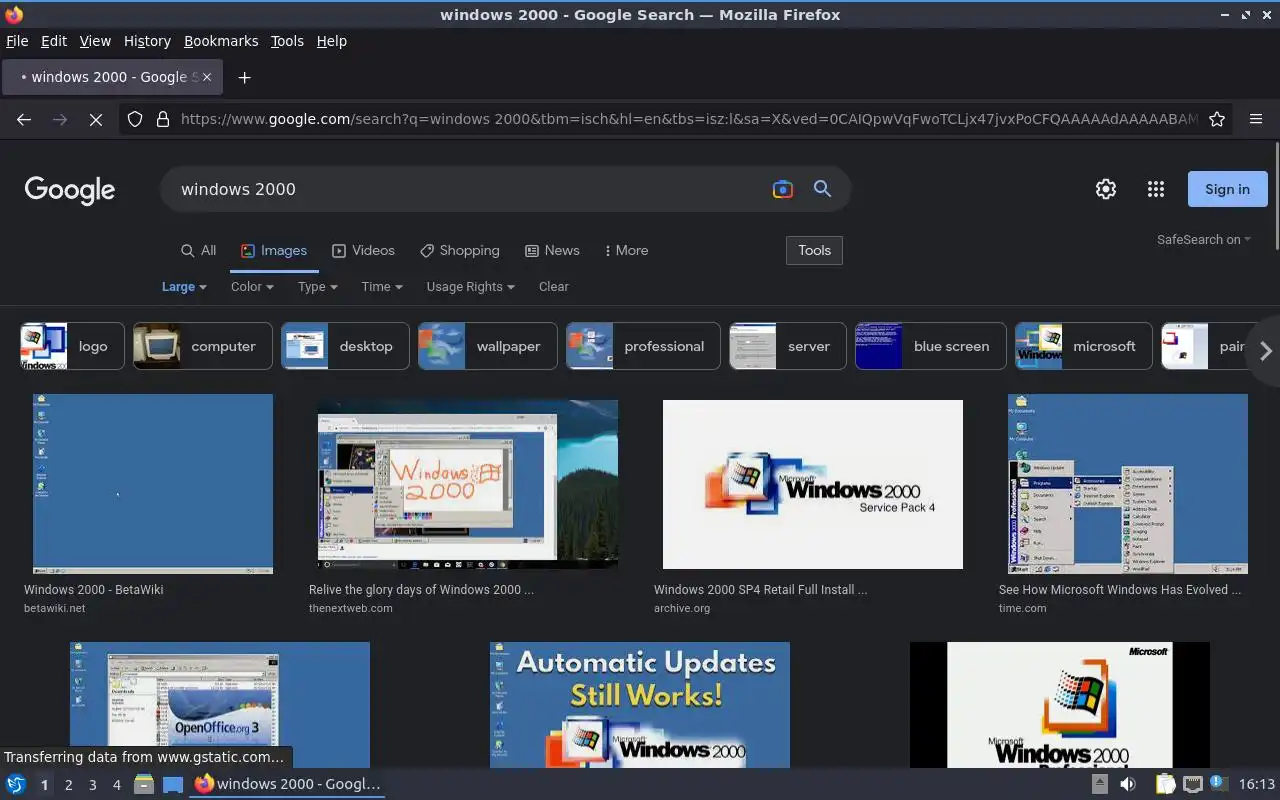The width and height of the screenshot is (1280, 800).
Task: Open Google apps grid
Action: point(1156,189)
